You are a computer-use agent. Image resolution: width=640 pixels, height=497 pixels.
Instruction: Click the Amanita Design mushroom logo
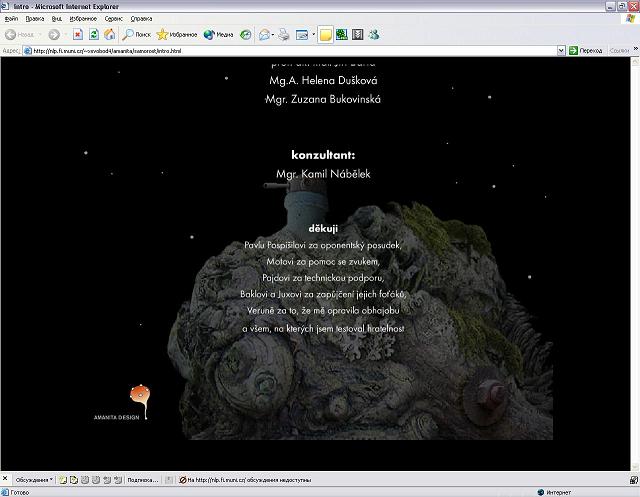[x=140, y=400]
